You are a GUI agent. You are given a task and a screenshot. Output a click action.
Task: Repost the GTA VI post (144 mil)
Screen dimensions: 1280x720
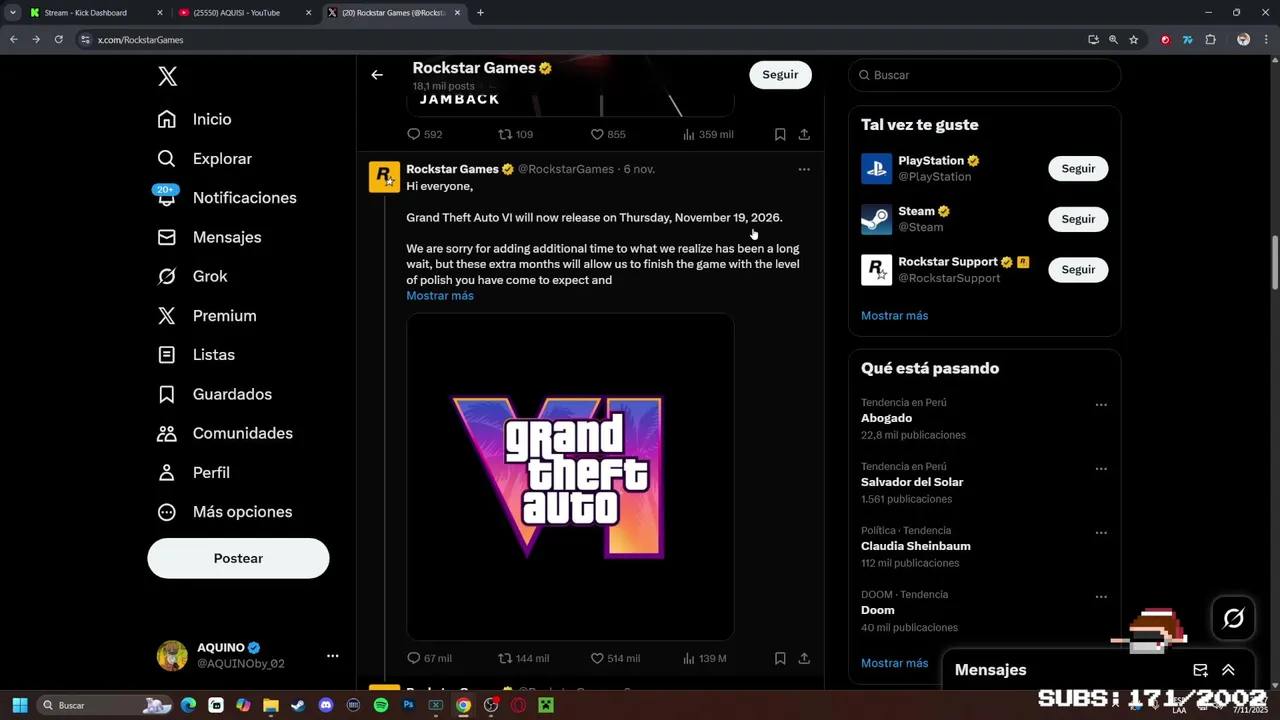[x=524, y=658]
